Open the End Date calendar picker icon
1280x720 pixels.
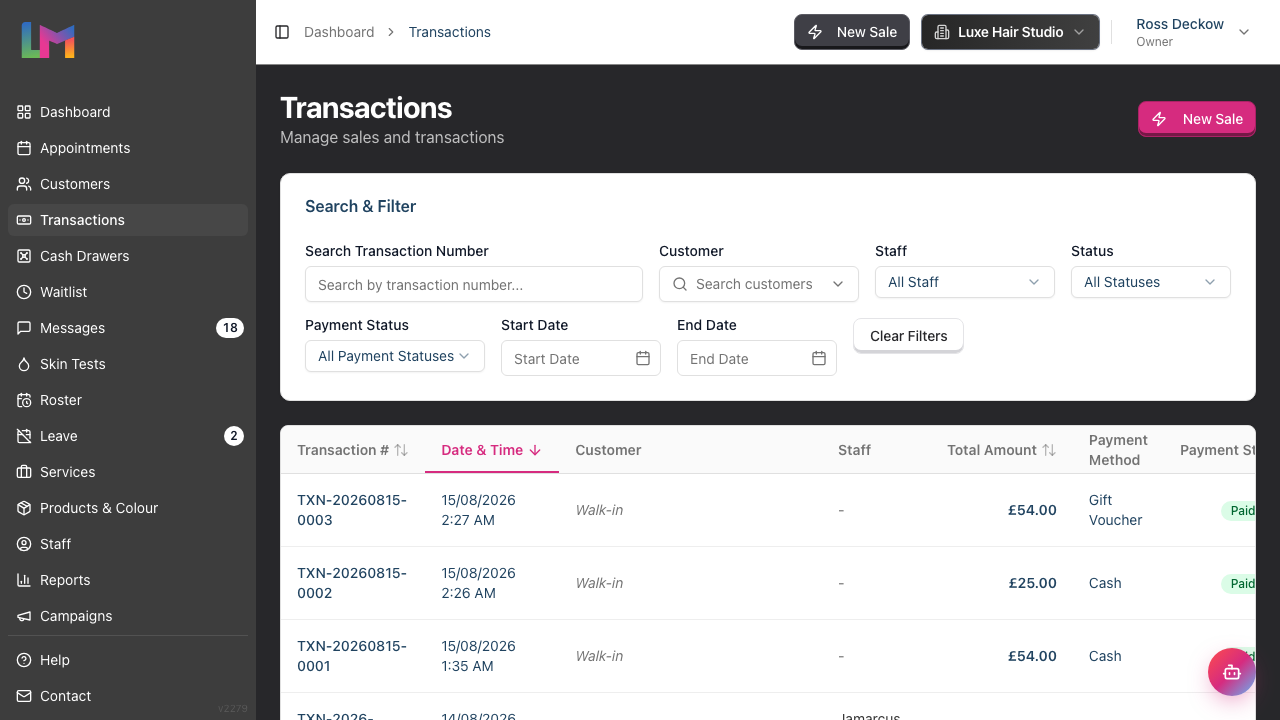click(x=819, y=358)
